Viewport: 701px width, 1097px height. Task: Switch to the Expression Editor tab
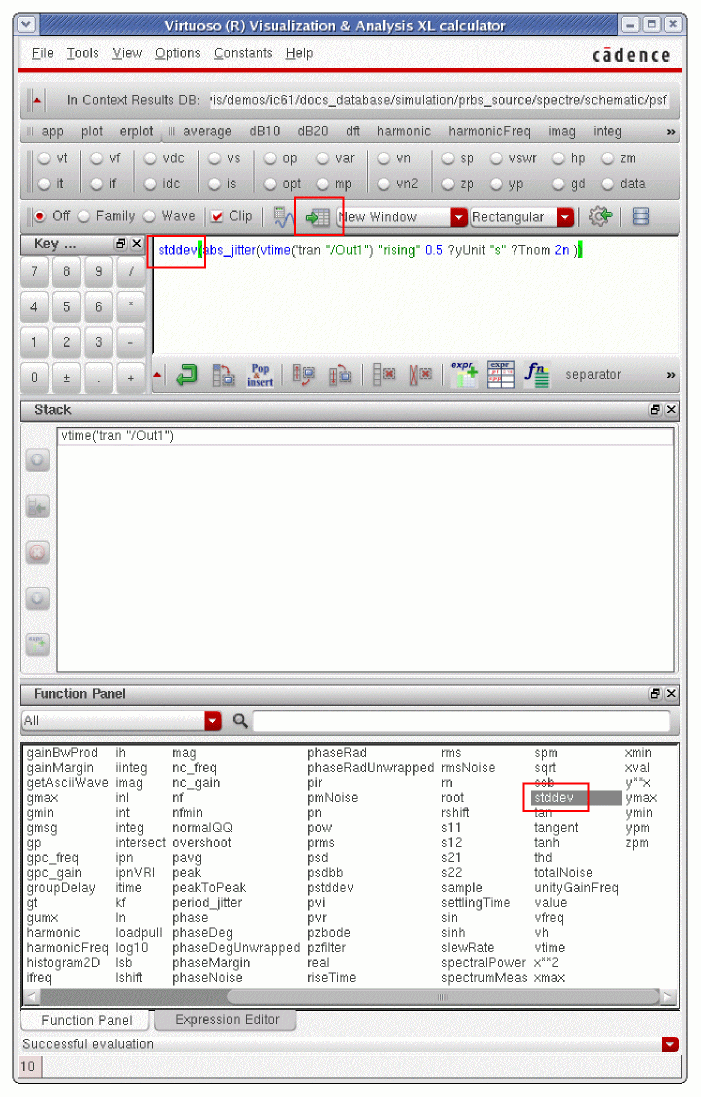(227, 1020)
